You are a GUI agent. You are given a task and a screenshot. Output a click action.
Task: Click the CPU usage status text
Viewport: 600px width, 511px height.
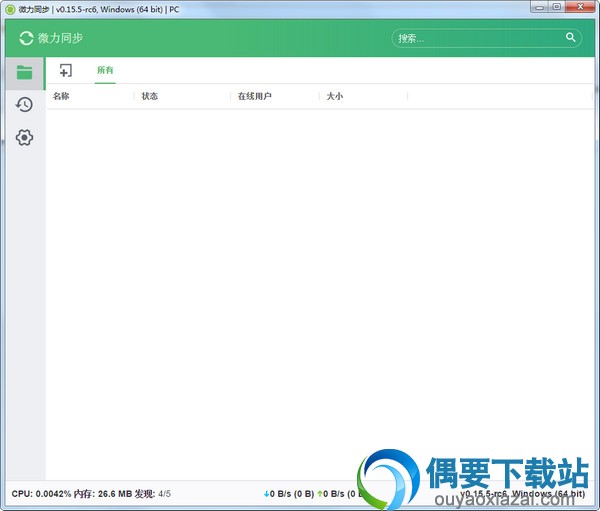point(41,494)
